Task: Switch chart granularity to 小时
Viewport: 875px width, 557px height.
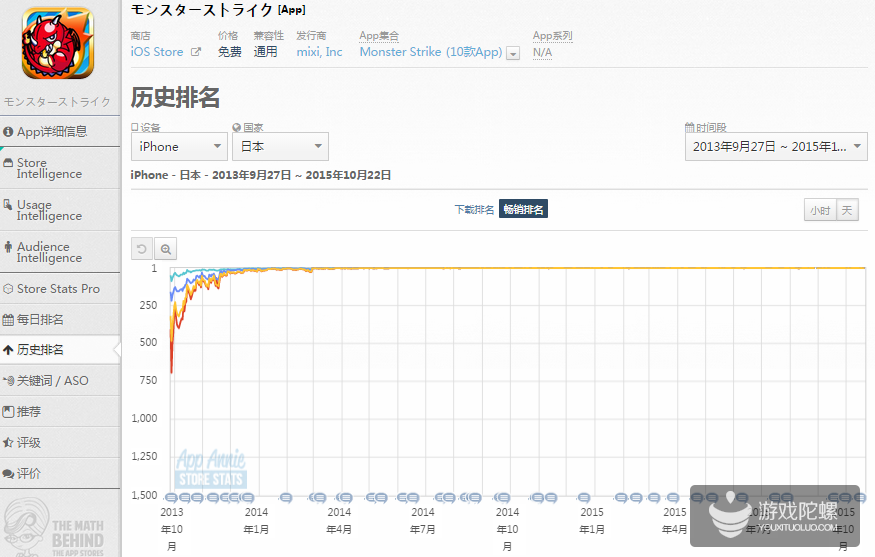Action: (x=820, y=210)
